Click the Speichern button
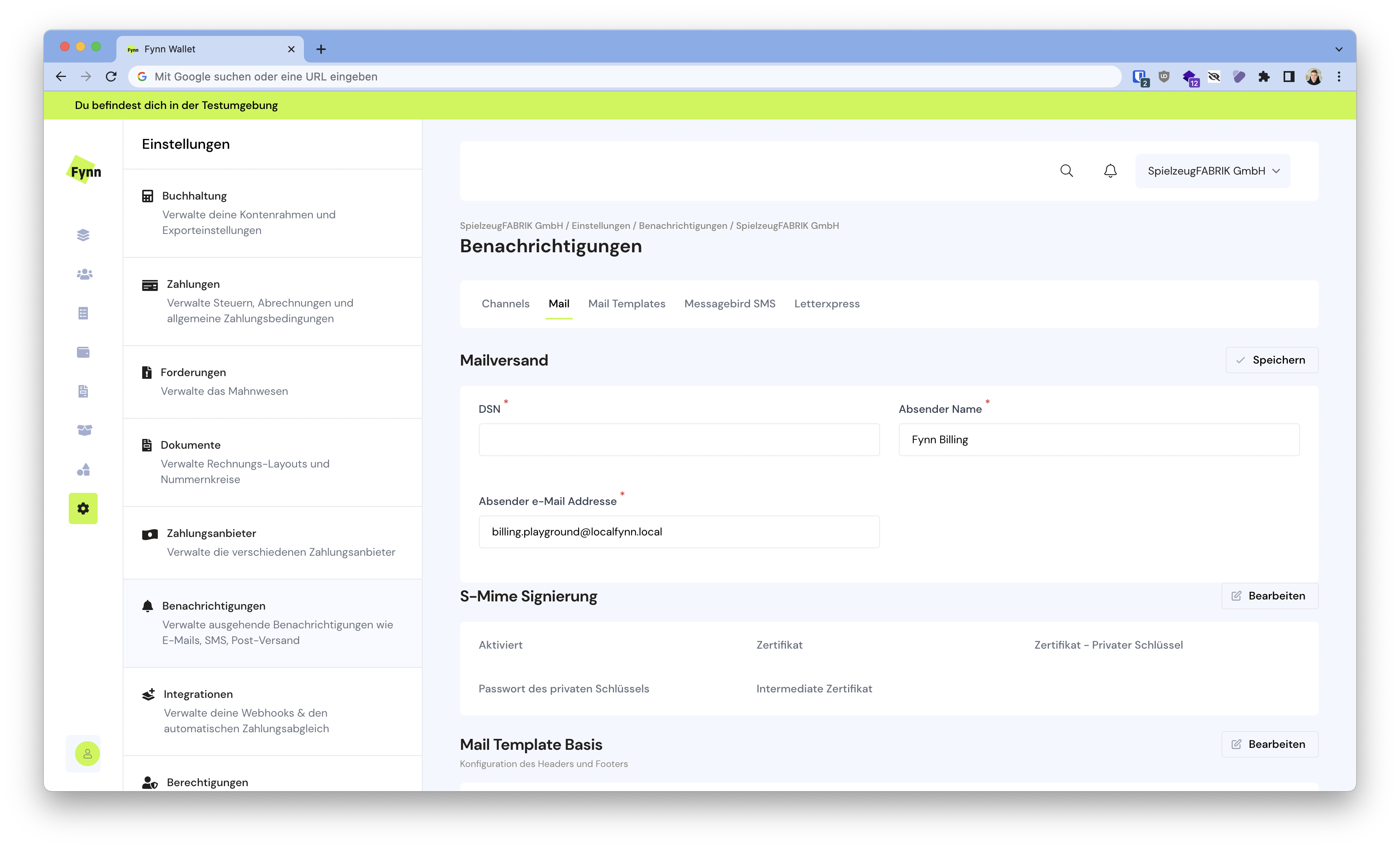This screenshot has width=1400, height=849. 1271,360
